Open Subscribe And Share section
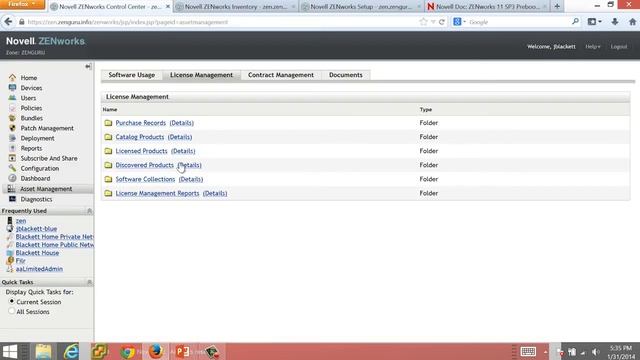This screenshot has width=640, height=360. [49, 158]
